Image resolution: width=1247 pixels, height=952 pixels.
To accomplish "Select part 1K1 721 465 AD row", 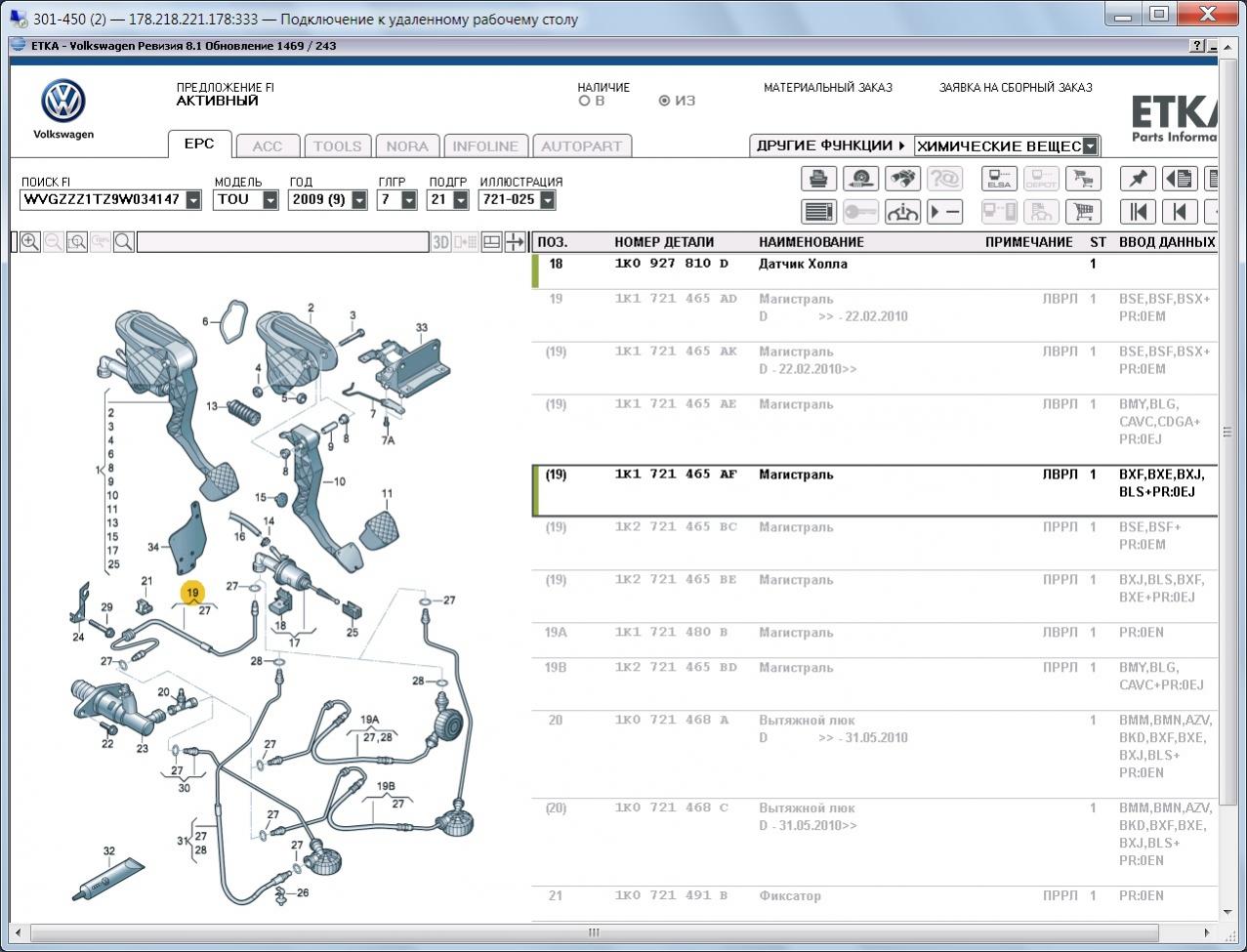I will coord(874,315).
